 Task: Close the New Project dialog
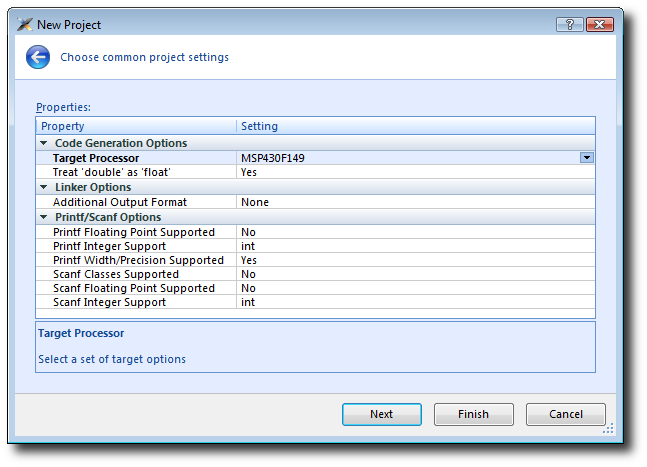[600, 24]
